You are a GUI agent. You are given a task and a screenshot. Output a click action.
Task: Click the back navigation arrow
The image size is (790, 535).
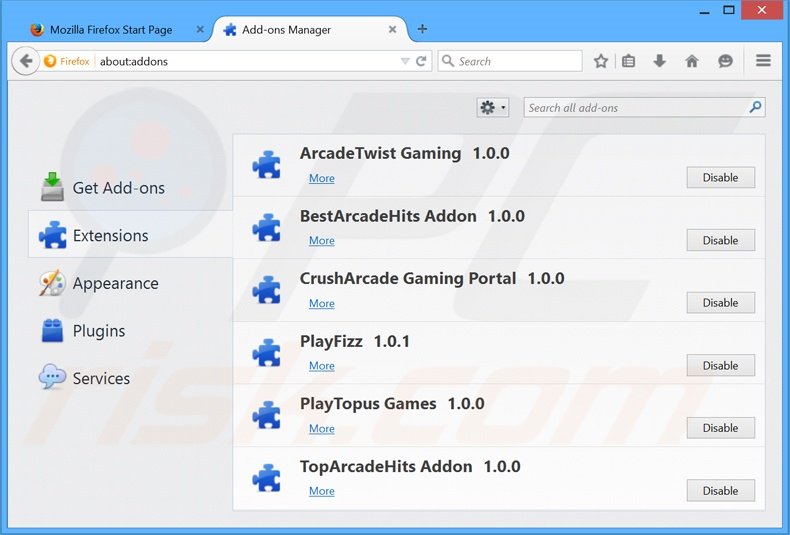[x=25, y=61]
